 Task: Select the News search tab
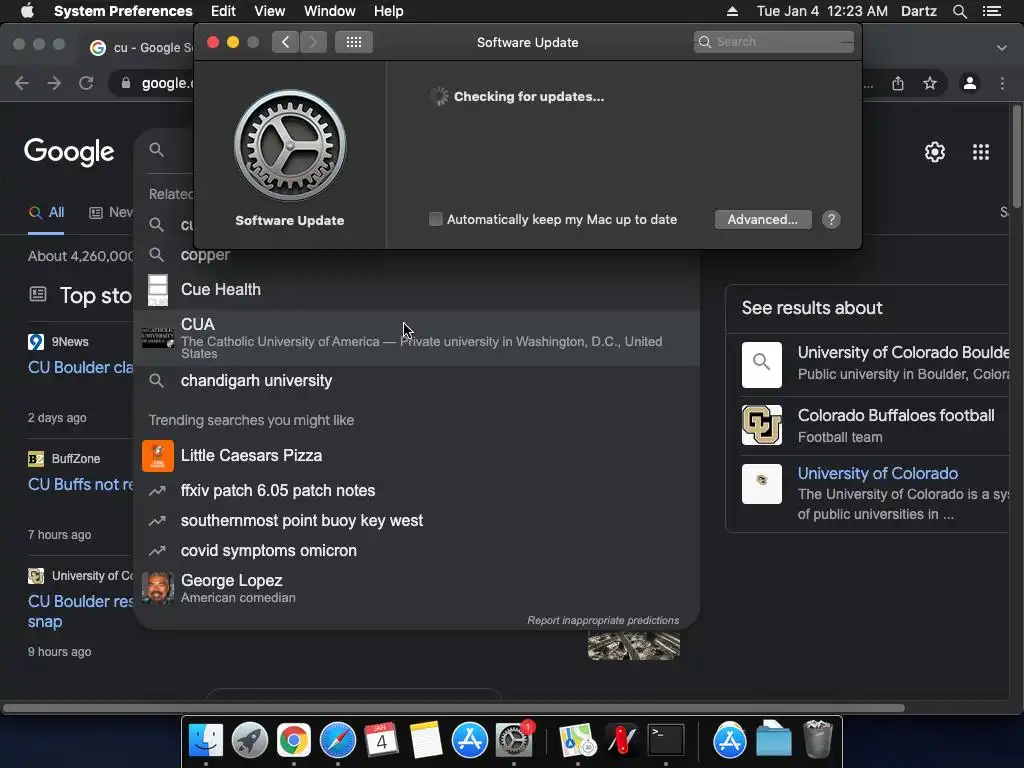111,212
